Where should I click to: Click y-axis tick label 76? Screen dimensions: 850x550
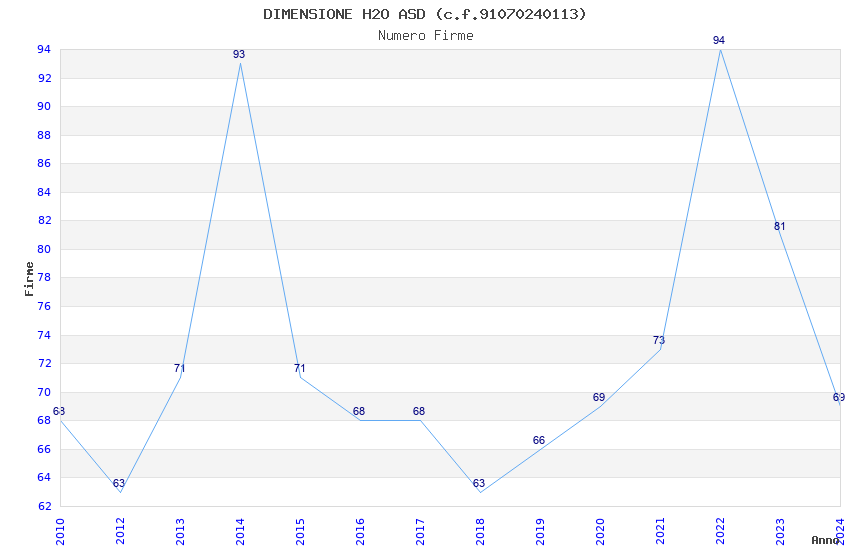(x=44, y=306)
